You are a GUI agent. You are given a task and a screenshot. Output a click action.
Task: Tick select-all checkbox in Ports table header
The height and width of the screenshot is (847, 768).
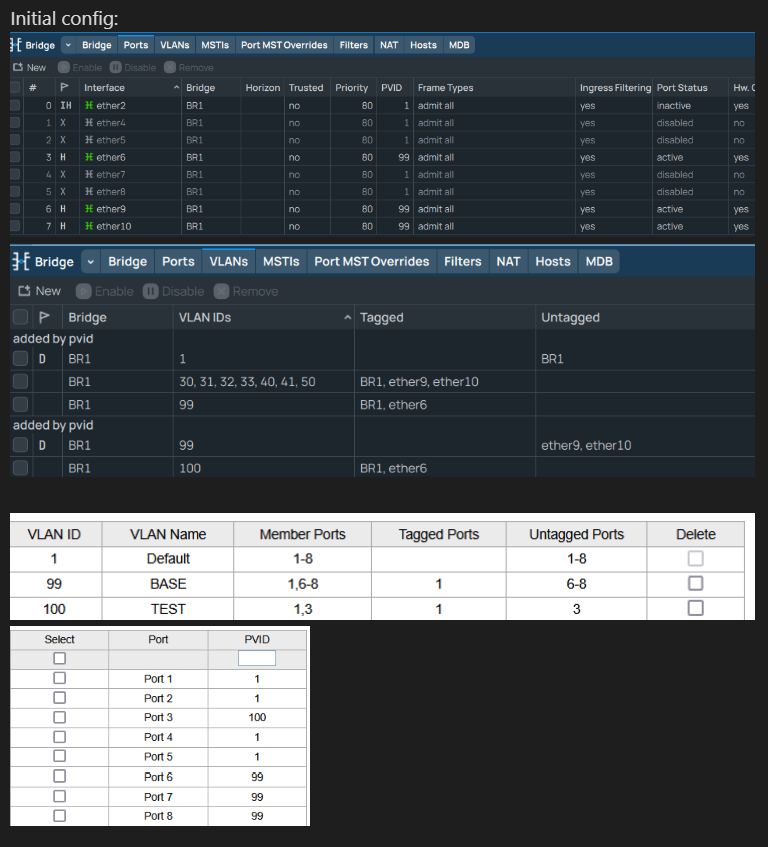click(x=15, y=88)
